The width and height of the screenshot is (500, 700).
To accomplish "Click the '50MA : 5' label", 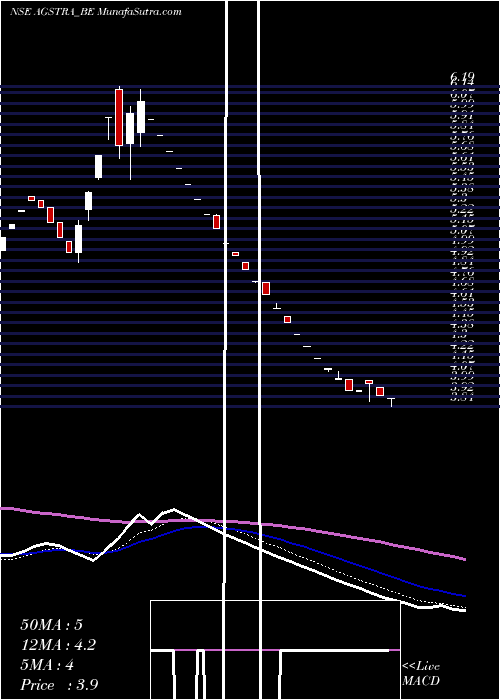I will [51, 625].
